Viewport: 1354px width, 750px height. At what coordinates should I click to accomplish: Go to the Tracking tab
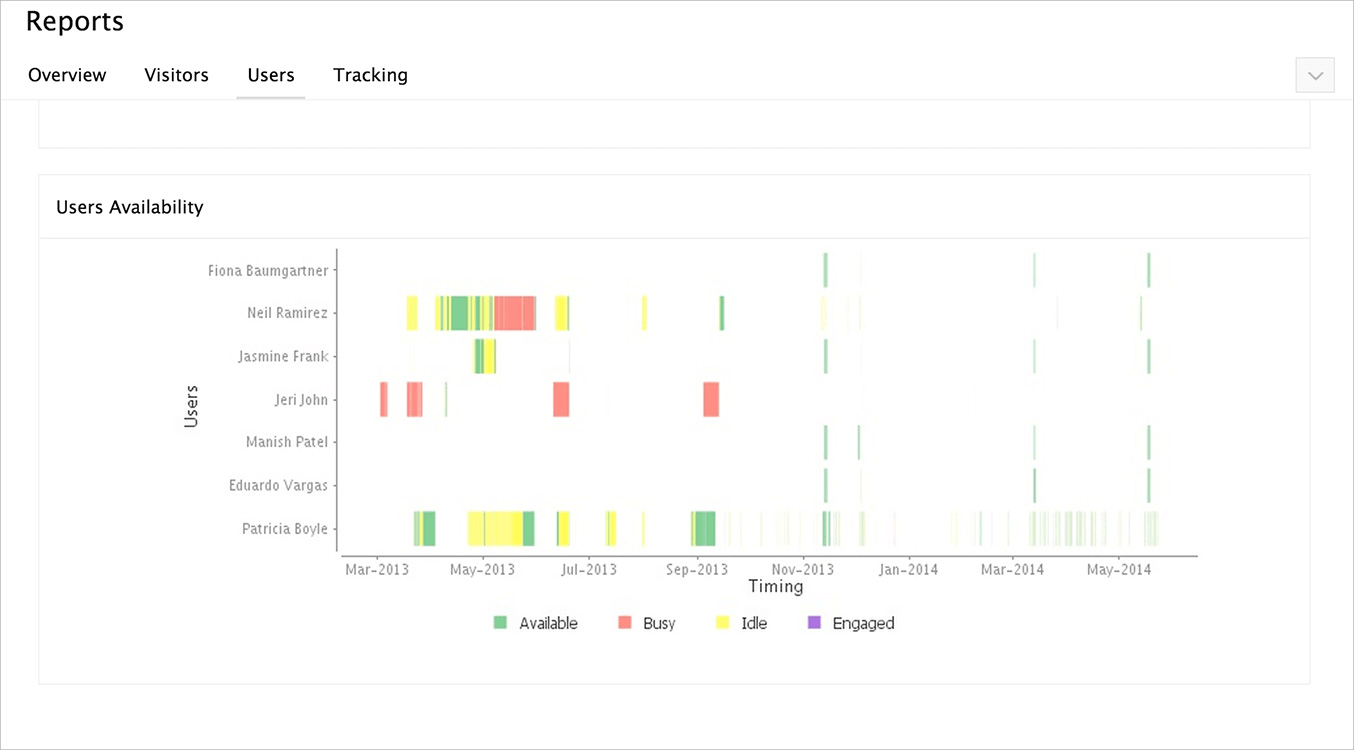pyautogui.click(x=370, y=75)
